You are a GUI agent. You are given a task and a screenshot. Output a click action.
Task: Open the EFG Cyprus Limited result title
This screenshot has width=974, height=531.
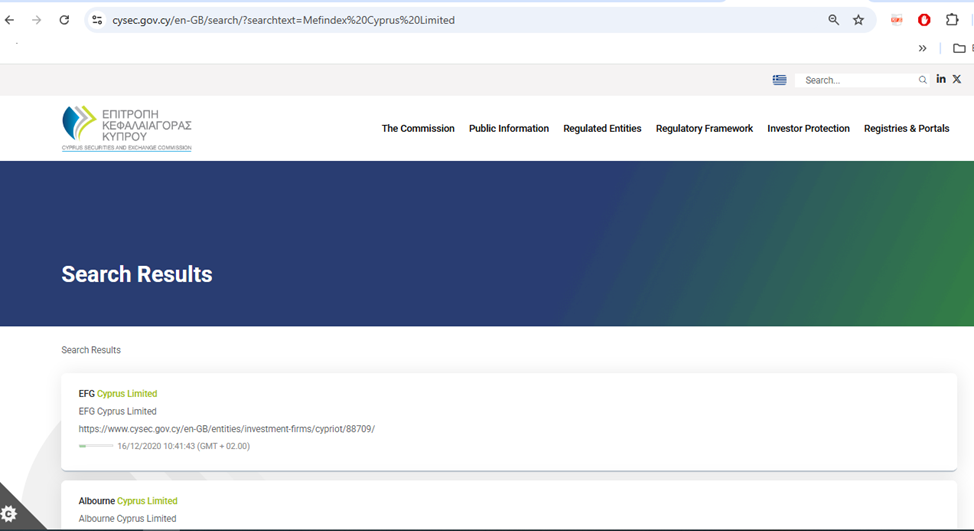(117, 394)
